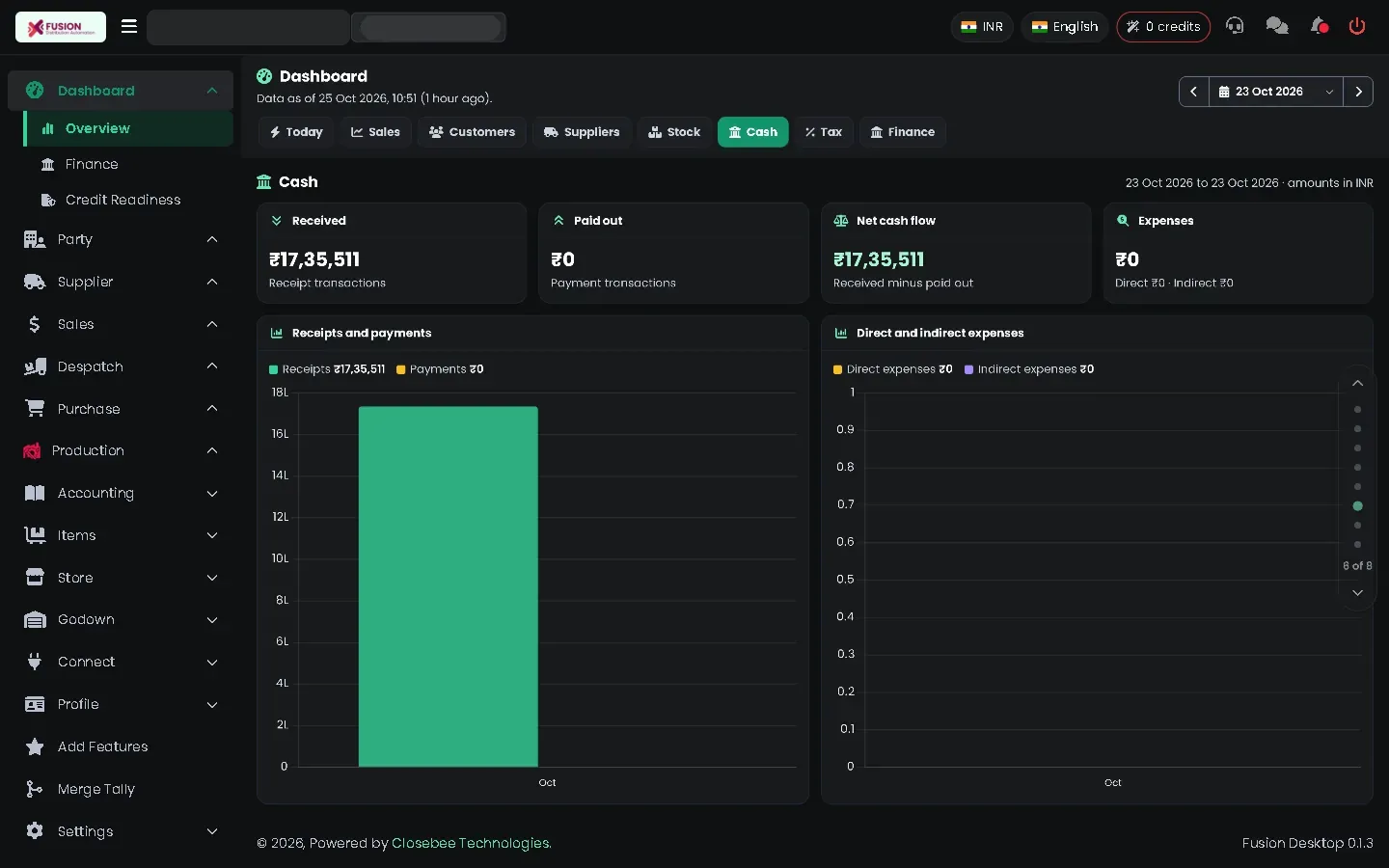Image resolution: width=1389 pixels, height=868 pixels.
Task: Switch to the Stock tab
Action: (674, 132)
